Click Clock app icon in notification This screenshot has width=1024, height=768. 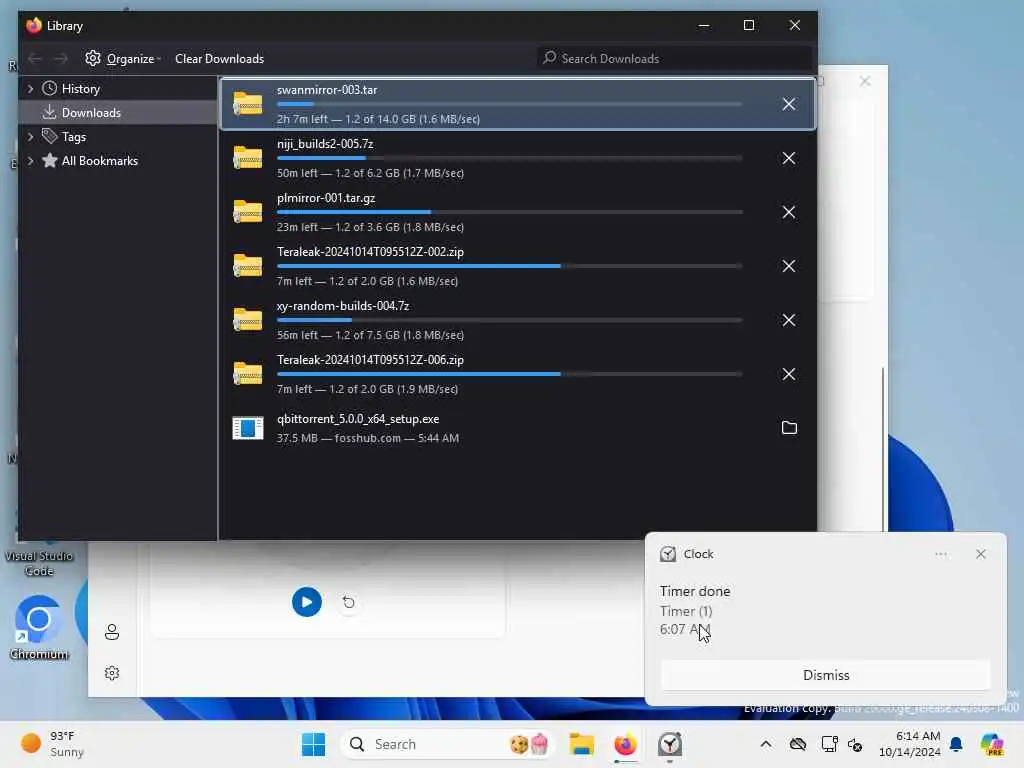(667, 554)
